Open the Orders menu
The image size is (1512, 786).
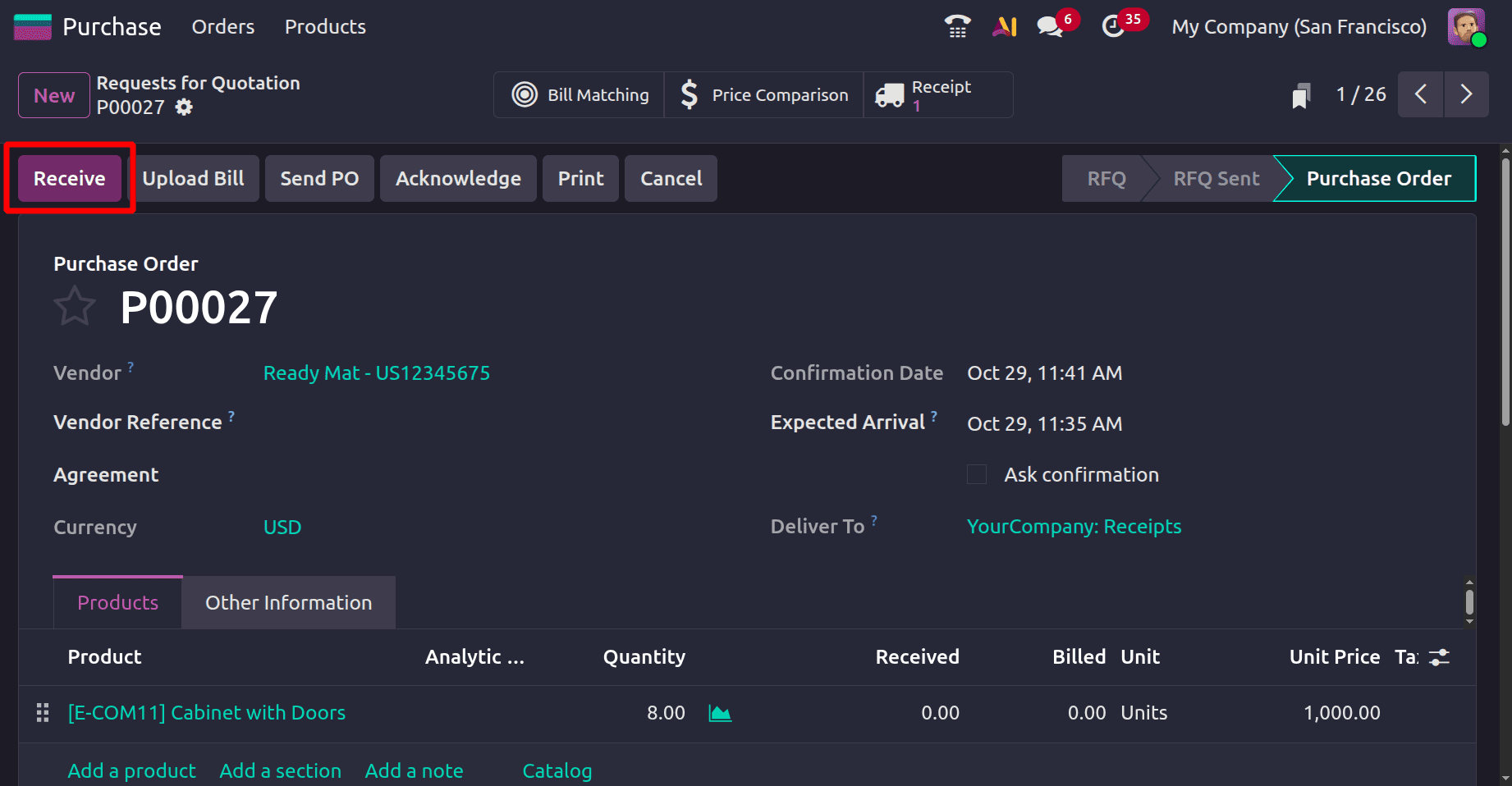tap(222, 26)
